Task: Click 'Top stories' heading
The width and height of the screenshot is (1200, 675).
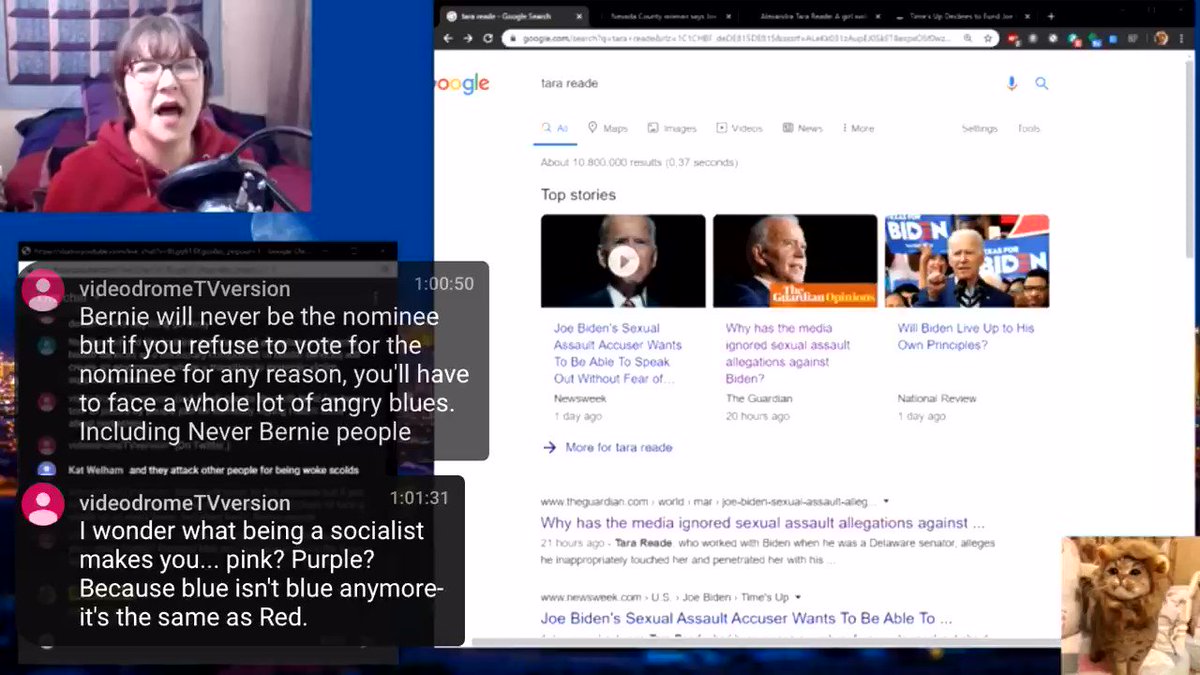Action: (578, 195)
